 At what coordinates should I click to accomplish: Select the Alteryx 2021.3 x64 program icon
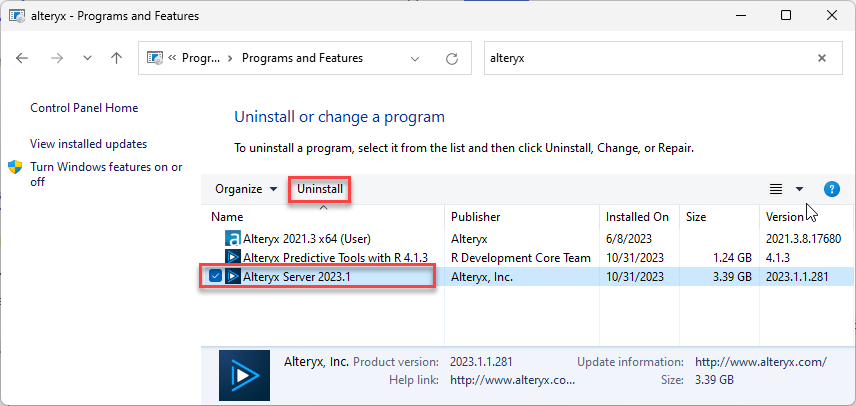[x=233, y=239]
